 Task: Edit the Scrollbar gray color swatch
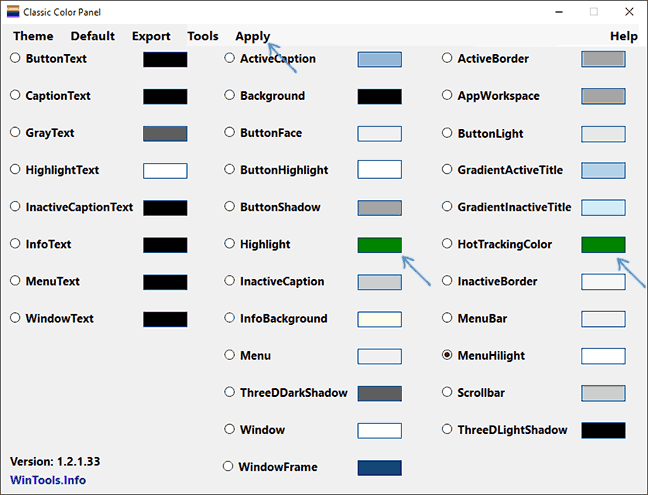click(603, 393)
